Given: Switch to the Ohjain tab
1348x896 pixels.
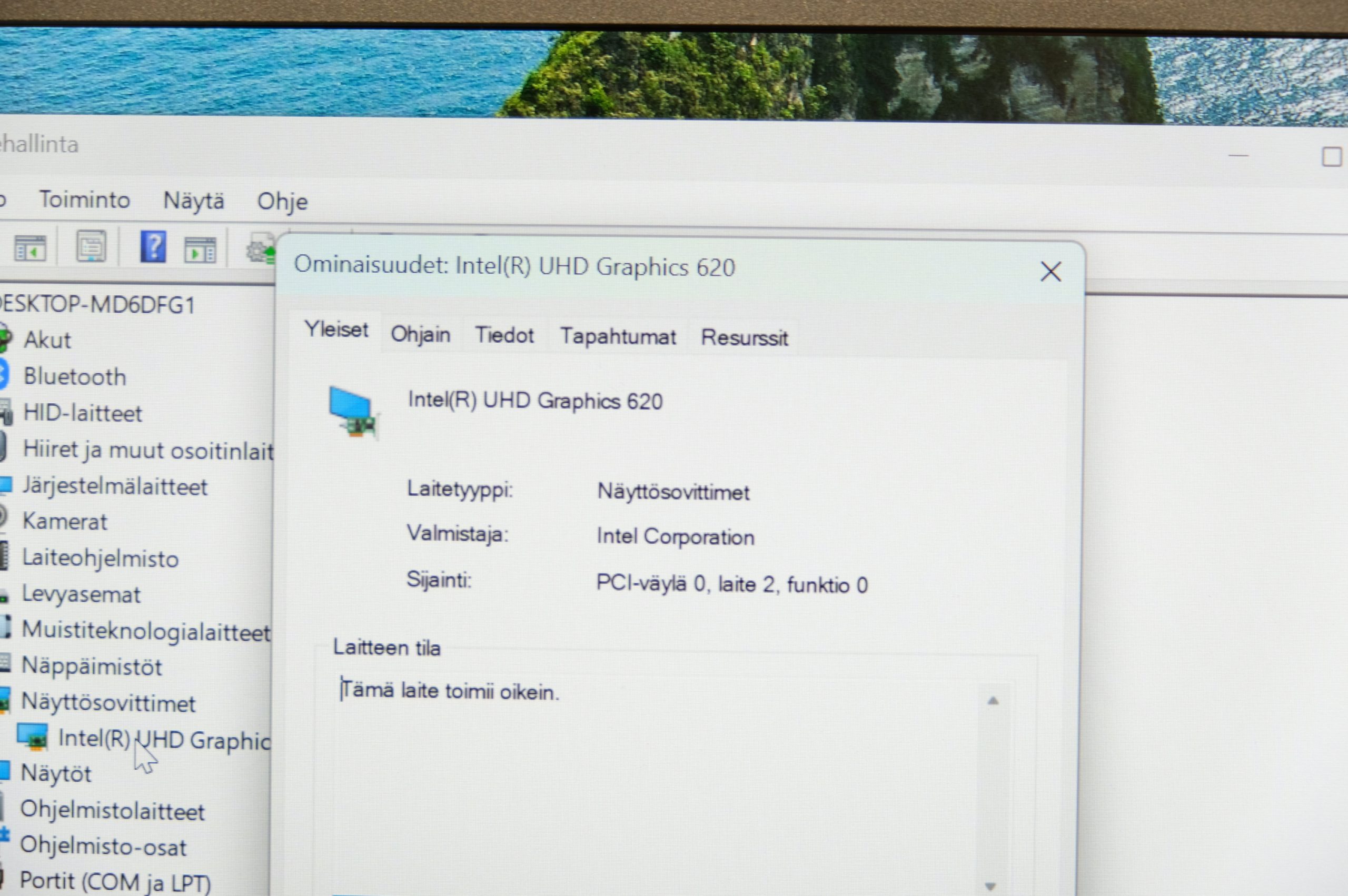Looking at the screenshot, I should click(421, 334).
